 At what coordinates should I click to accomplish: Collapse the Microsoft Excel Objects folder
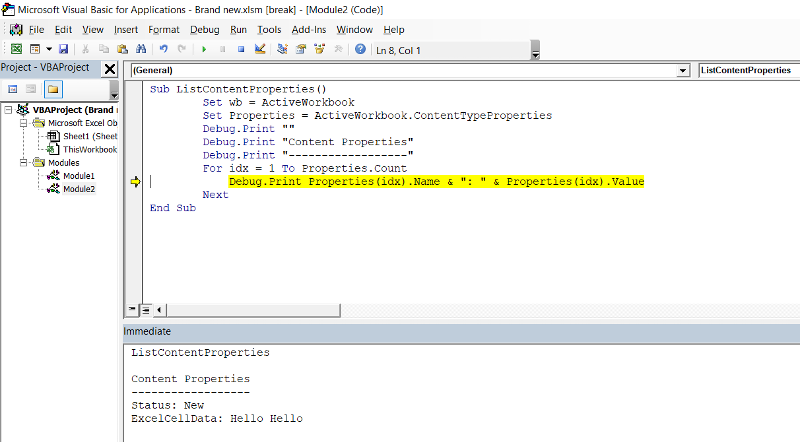click(23, 123)
